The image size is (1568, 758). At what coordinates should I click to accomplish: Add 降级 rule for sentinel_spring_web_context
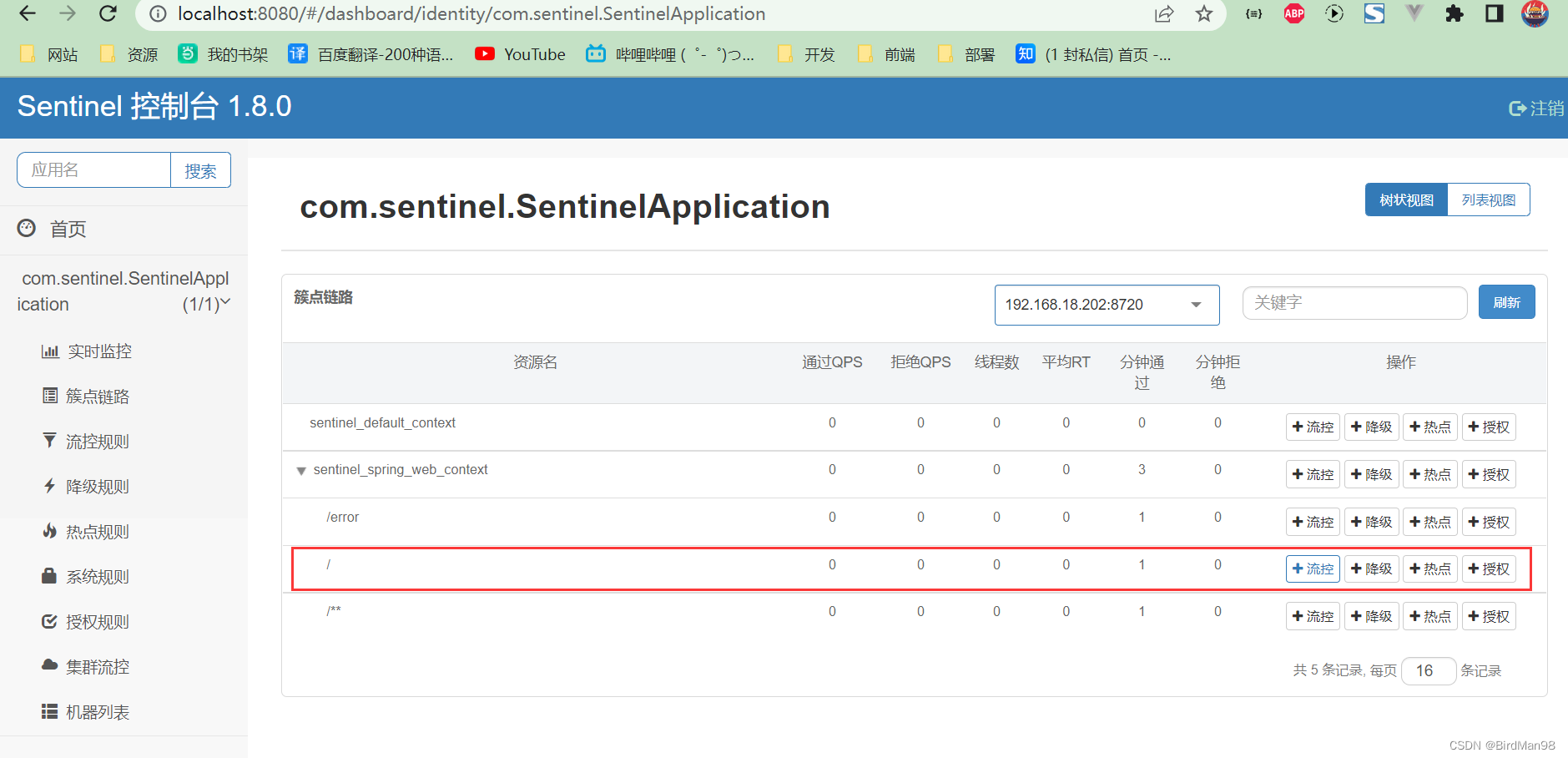(1371, 474)
